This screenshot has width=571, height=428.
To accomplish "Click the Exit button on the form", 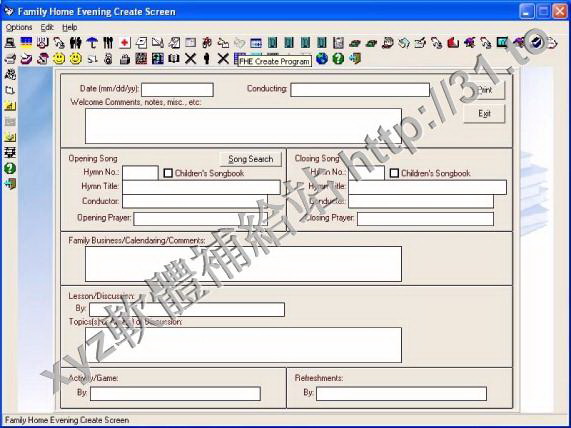I will (x=484, y=114).
